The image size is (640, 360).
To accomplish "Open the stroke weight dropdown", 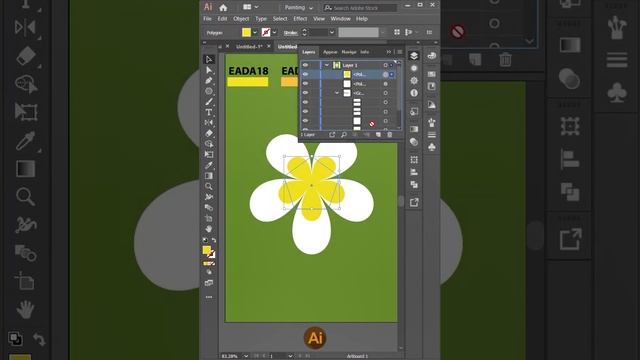I will (332, 32).
